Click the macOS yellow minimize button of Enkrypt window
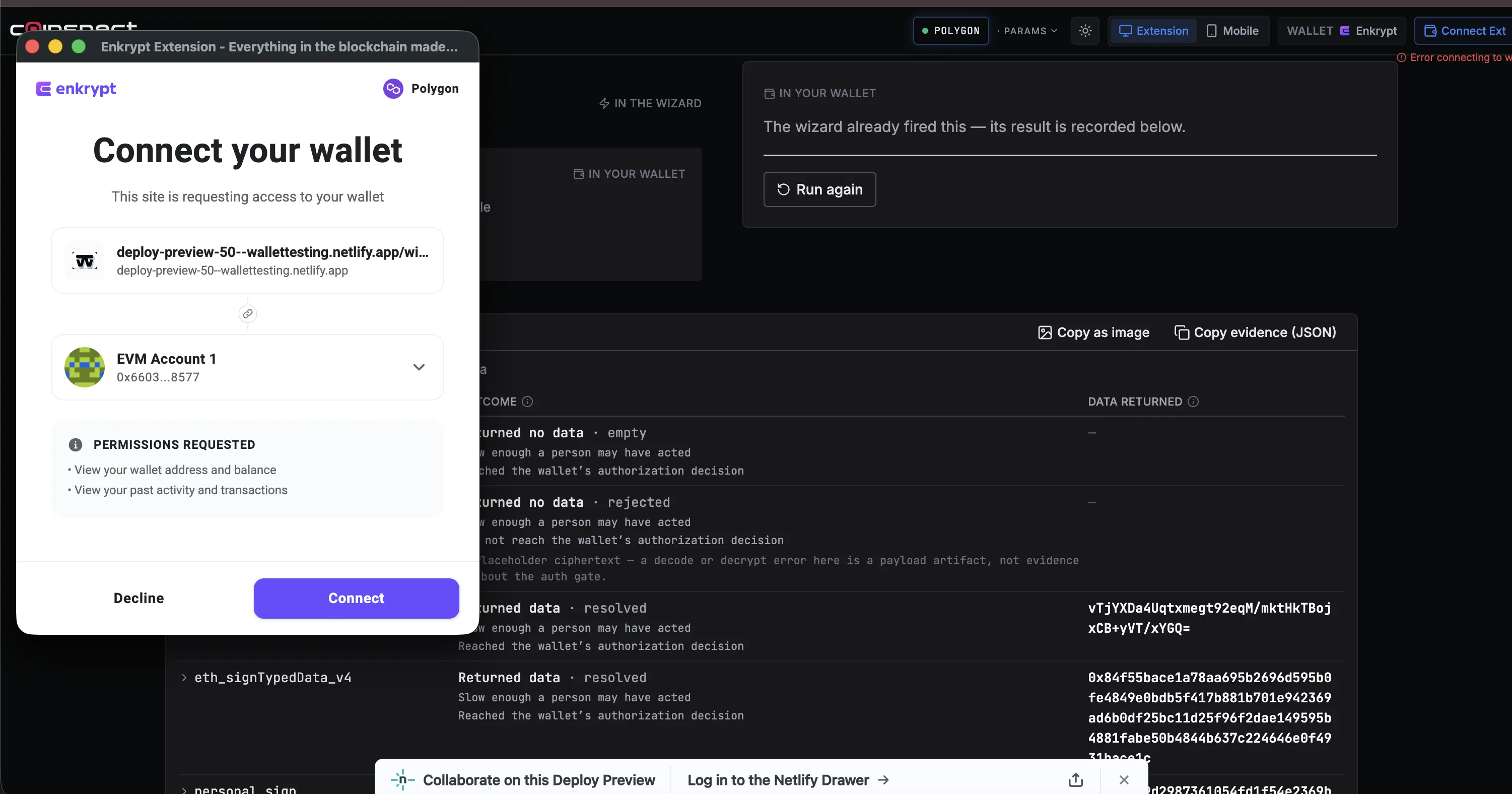Screen dimensions: 1512x794 click(x=55, y=46)
